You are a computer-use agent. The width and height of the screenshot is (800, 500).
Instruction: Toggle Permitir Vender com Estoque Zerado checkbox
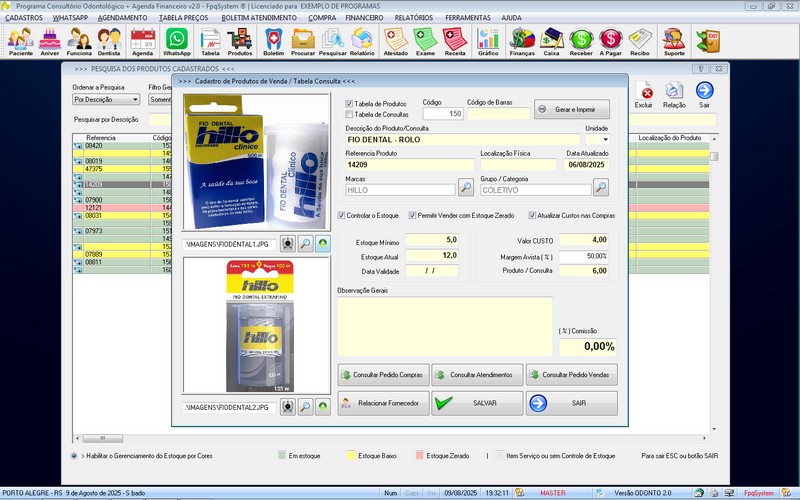412,215
